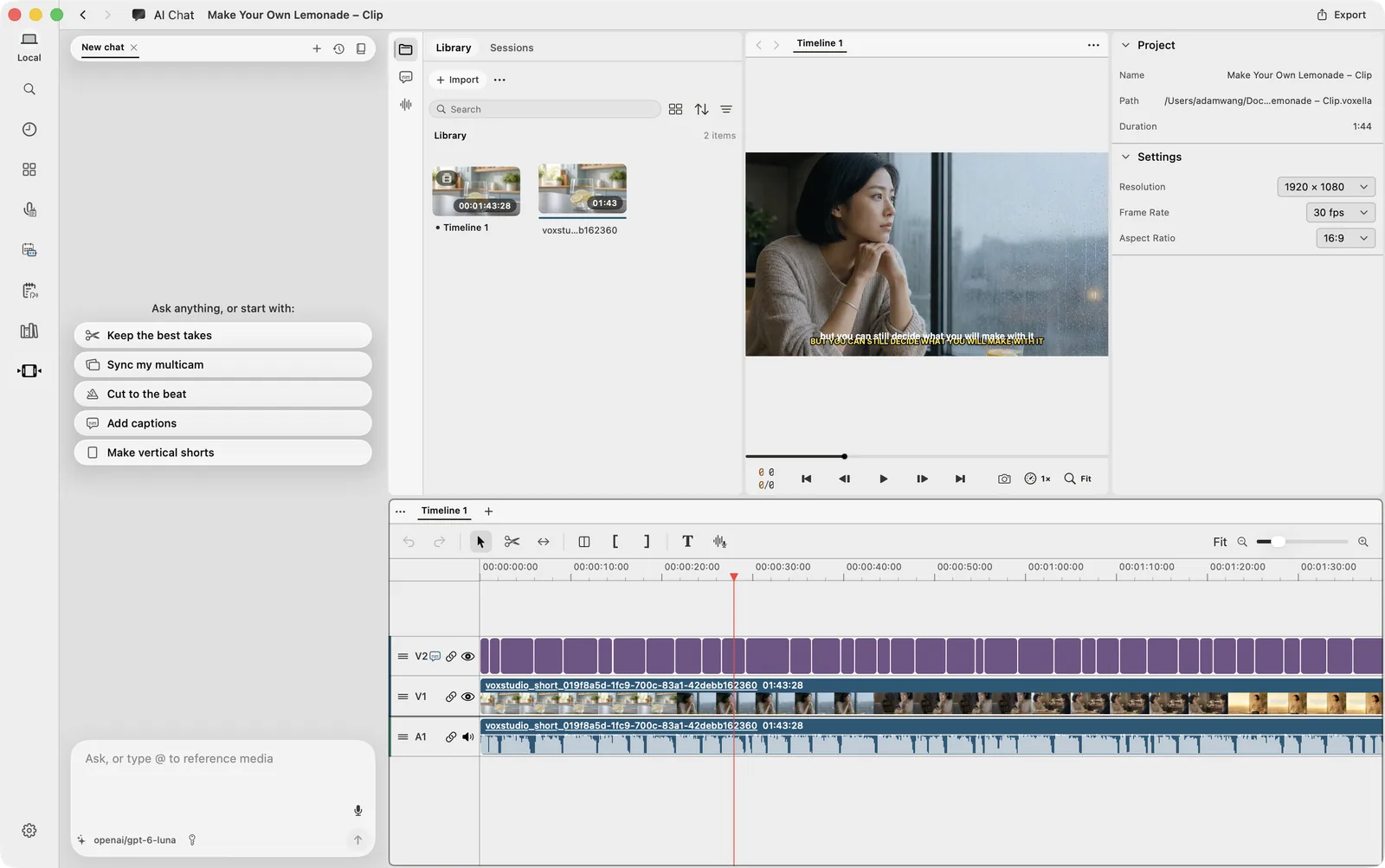
Task: Click the Export button
Action: [1342, 15]
